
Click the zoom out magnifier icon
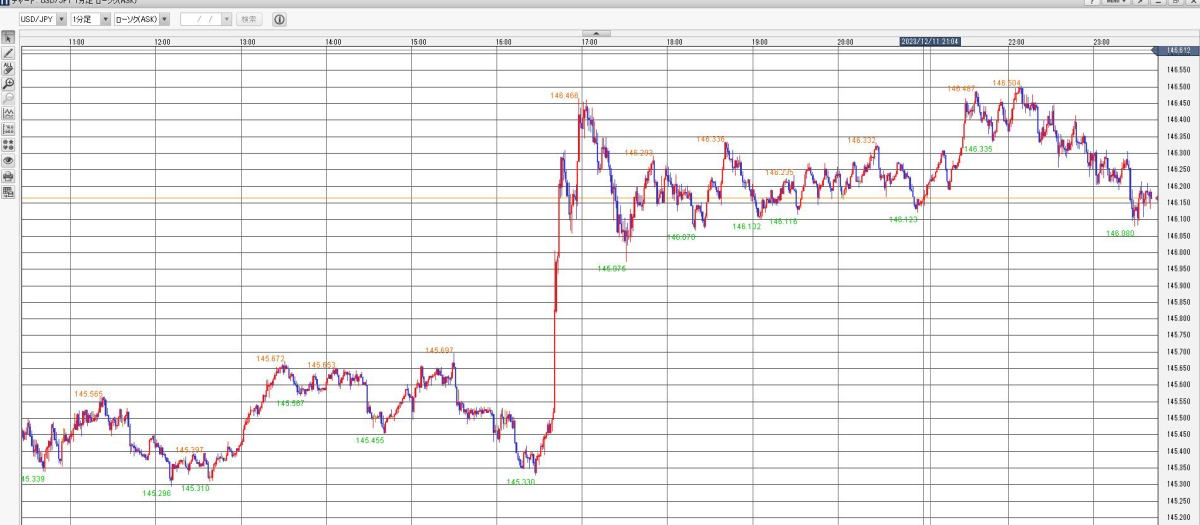(x=8, y=99)
